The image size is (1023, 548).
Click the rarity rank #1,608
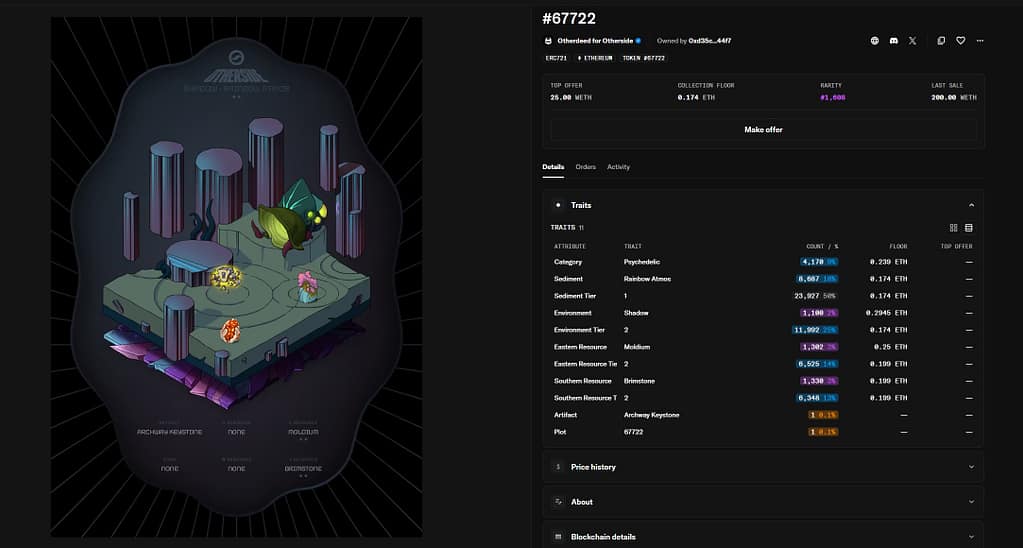click(x=832, y=98)
